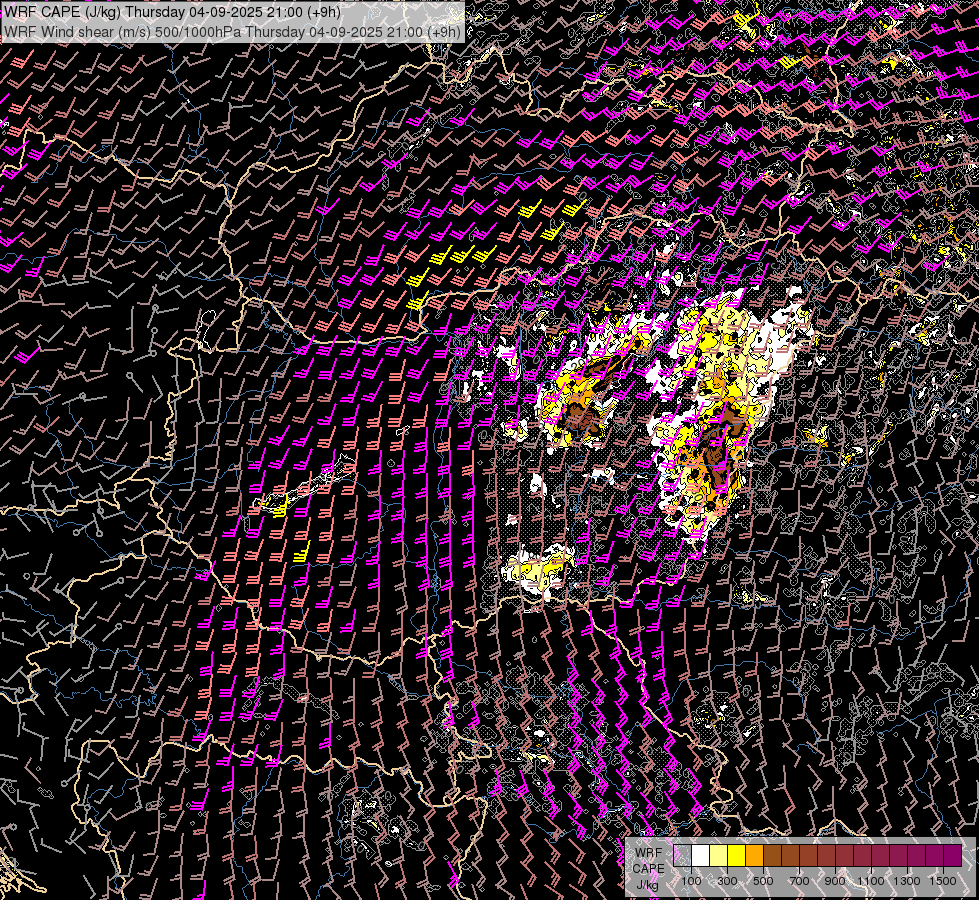Click the legend value 1100
The image size is (979, 900).
coord(871,881)
